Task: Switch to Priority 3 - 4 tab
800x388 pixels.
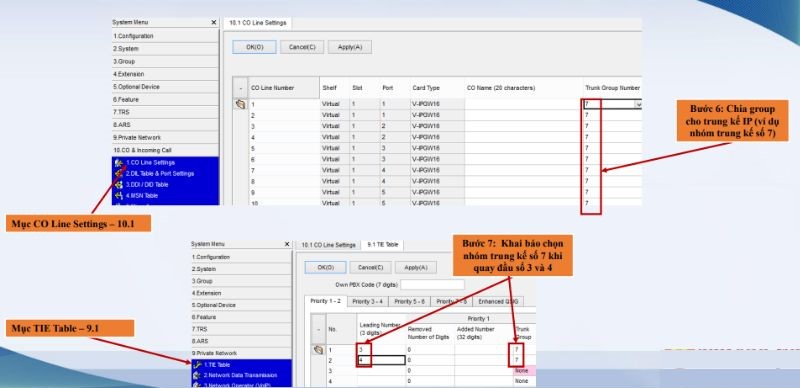Action: click(367, 302)
